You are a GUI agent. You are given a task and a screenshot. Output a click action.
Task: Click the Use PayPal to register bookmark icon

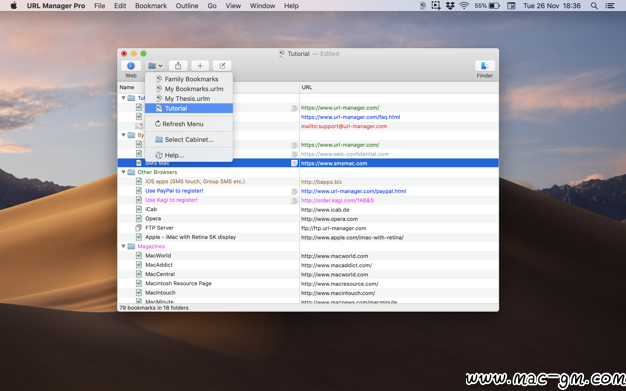click(139, 191)
